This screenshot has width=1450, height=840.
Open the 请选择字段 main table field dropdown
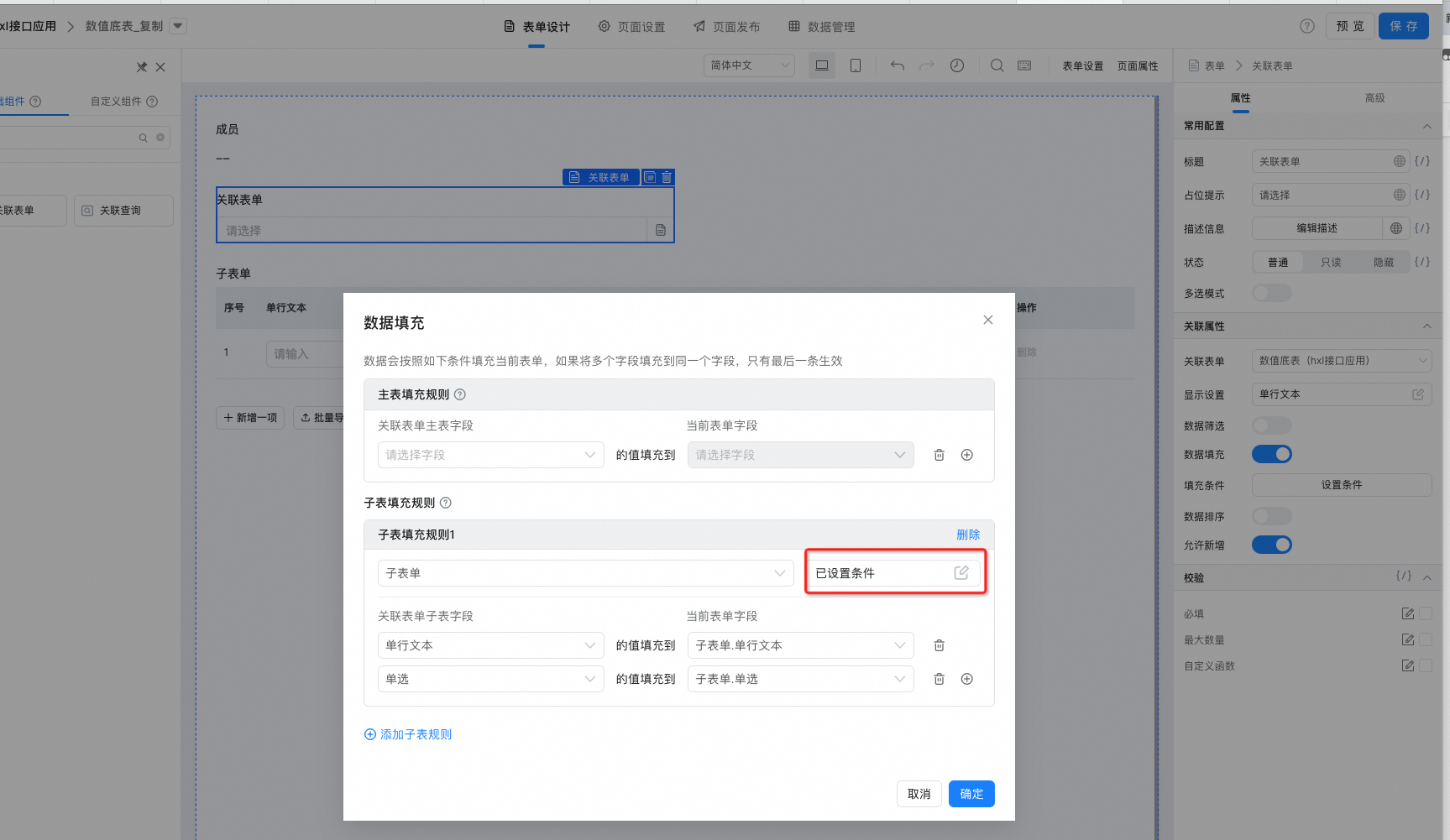click(x=491, y=455)
